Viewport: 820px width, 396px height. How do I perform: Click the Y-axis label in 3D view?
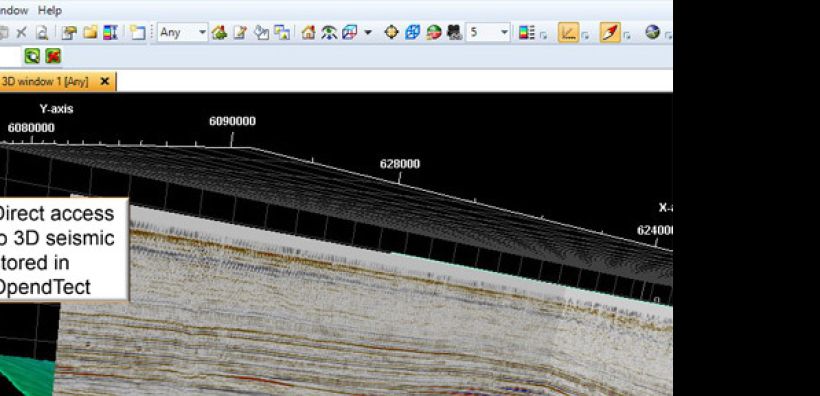56,109
